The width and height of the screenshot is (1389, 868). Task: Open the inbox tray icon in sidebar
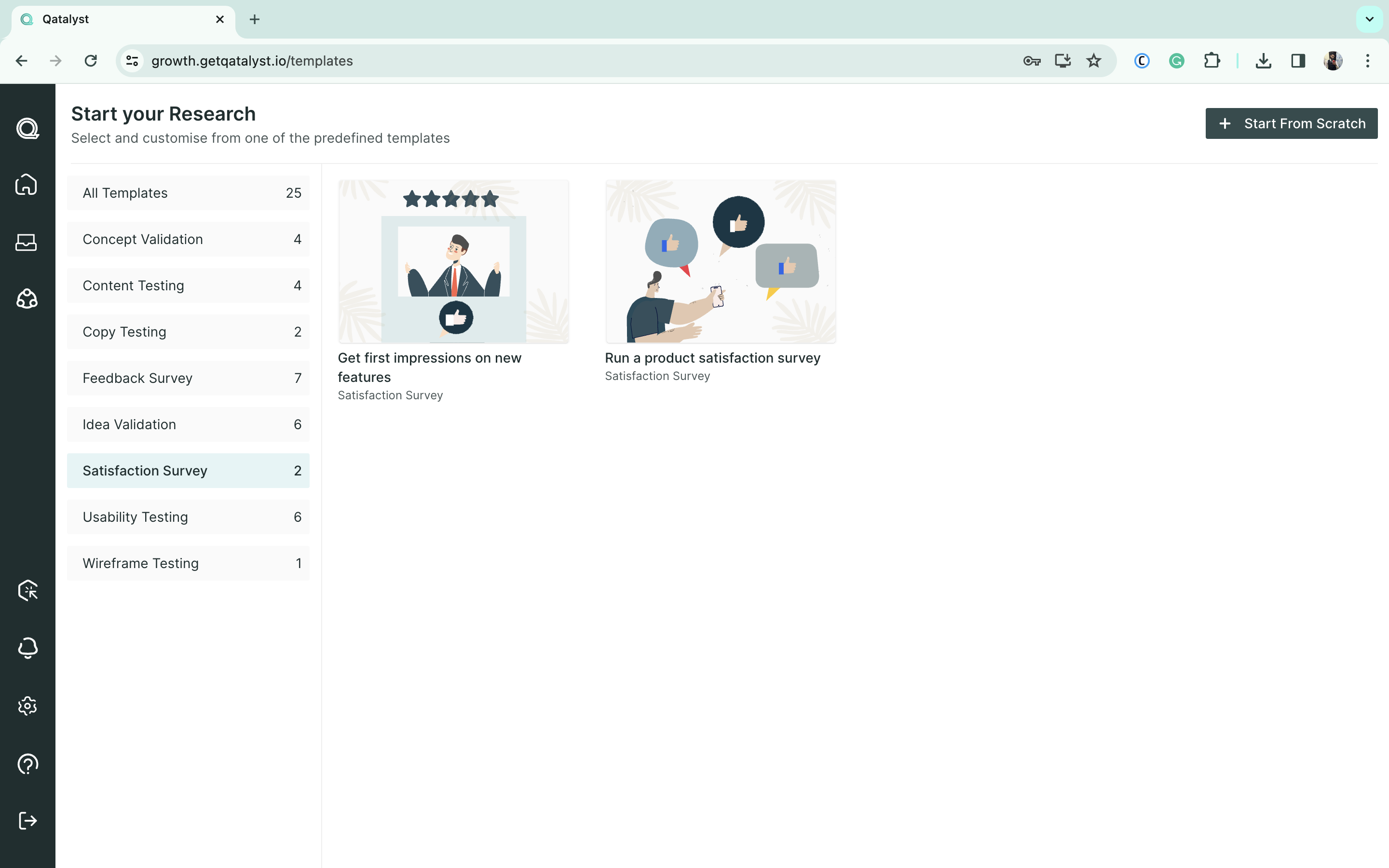point(27,242)
